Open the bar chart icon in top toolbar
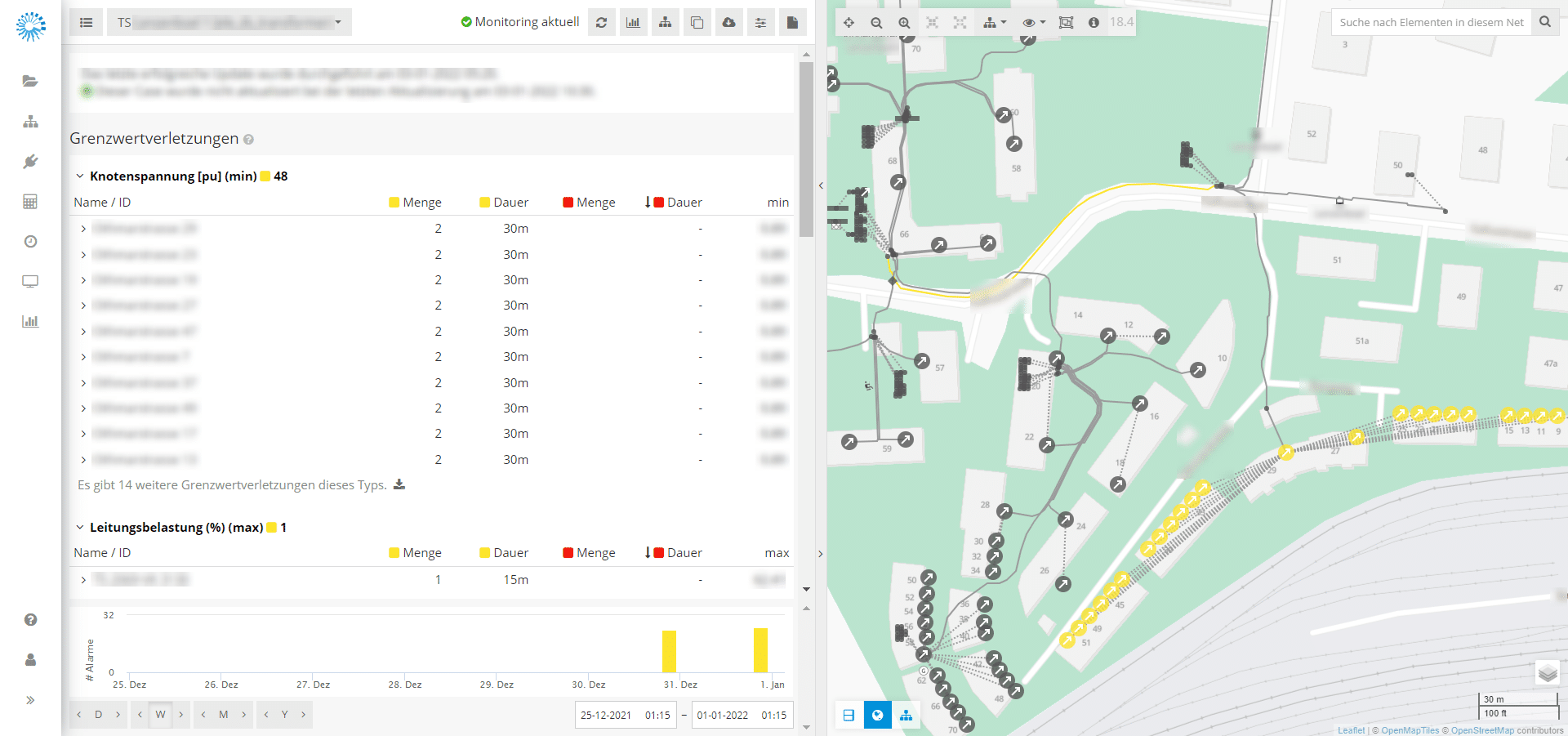The width and height of the screenshot is (1568, 736). pos(633,22)
